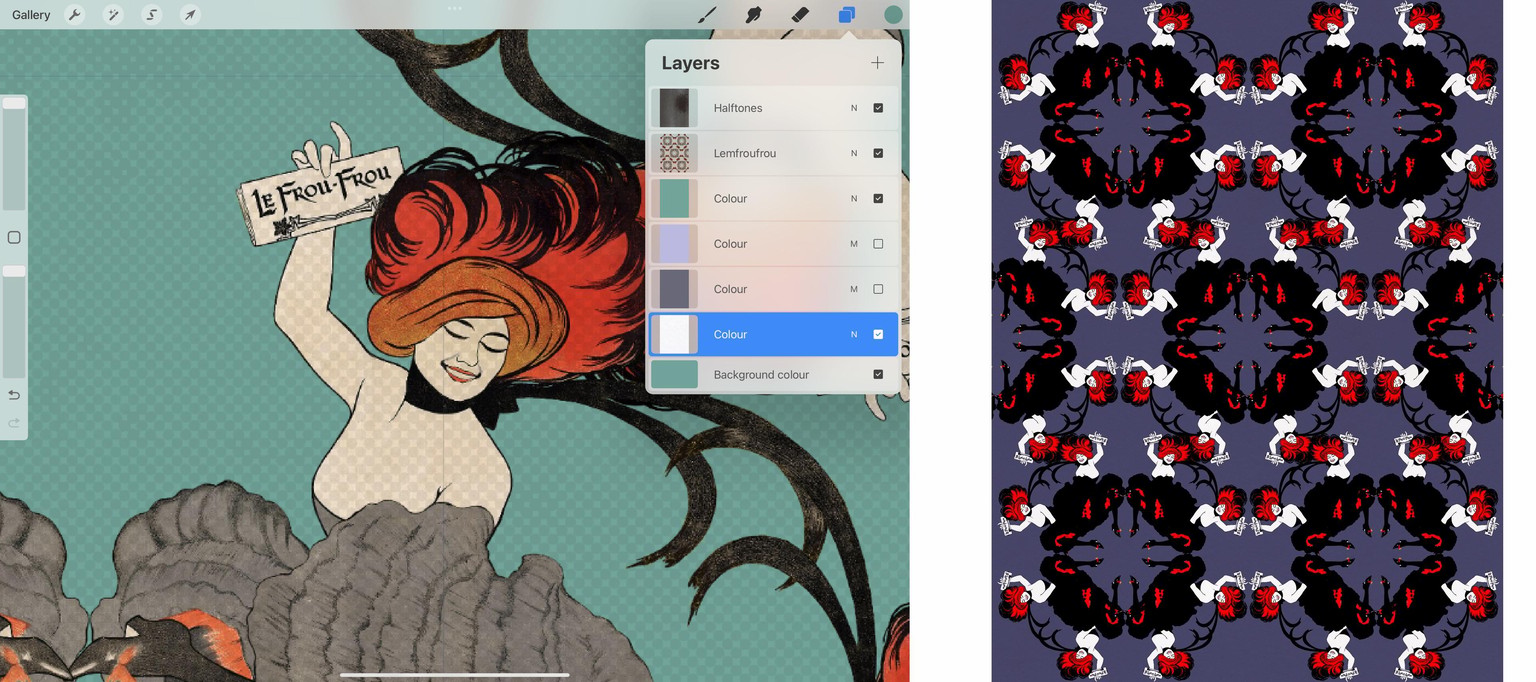This screenshot has height=682, width=1536.
Task: Click the repeating pattern preview image
Action: tap(1247, 341)
